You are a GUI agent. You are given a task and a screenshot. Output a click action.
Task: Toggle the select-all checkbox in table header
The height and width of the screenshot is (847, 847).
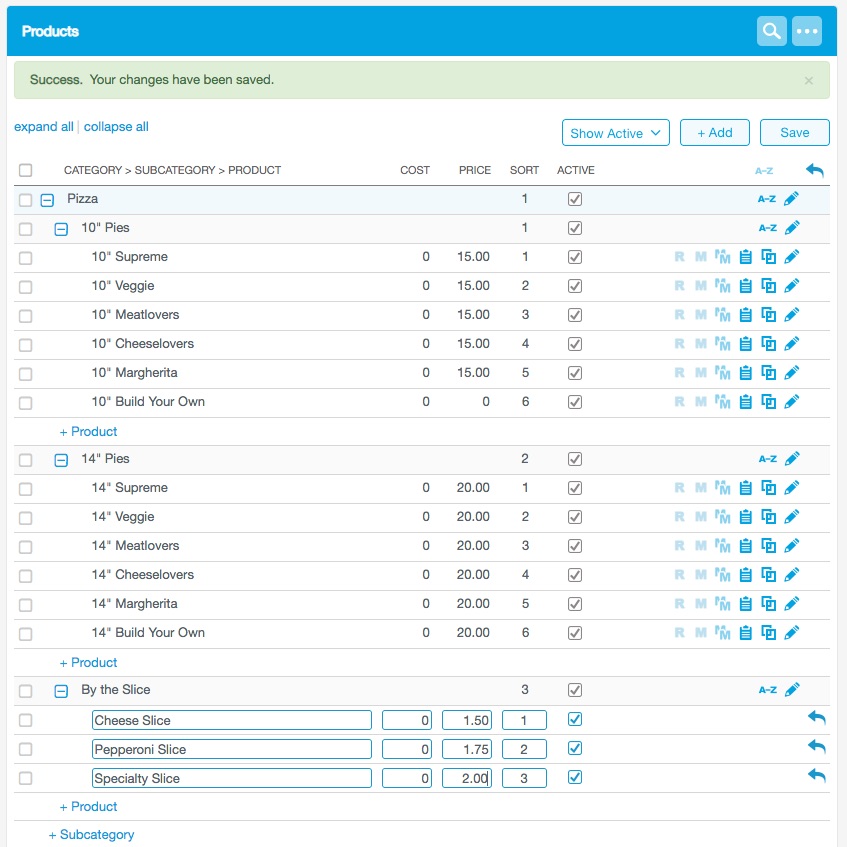[25, 171]
